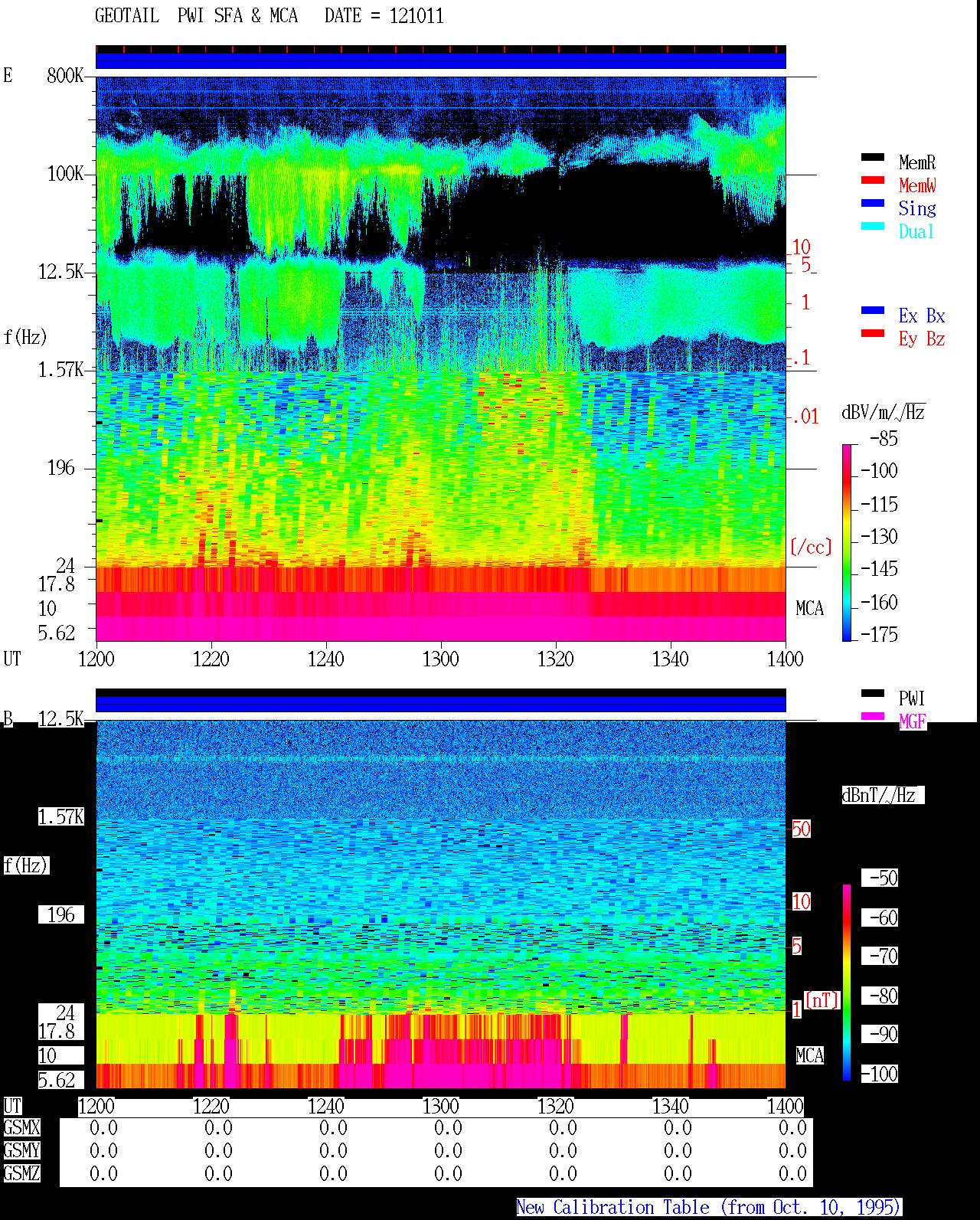
Task: Click the 'Ex Bx' legend text
Action: pyautogui.click(x=922, y=316)
